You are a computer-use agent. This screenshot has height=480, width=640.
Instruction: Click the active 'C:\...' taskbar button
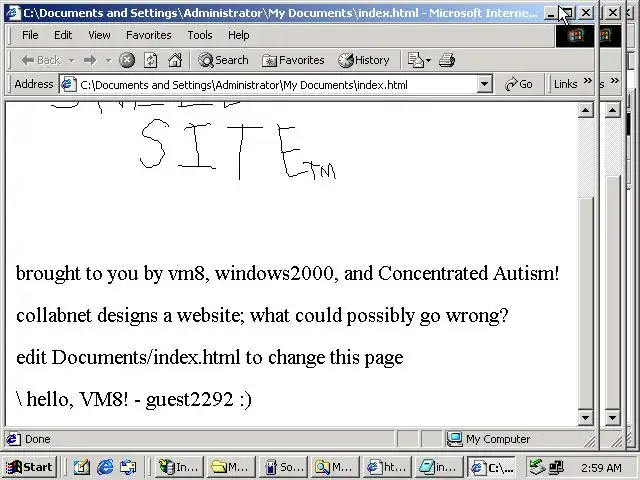click(491, 467)
